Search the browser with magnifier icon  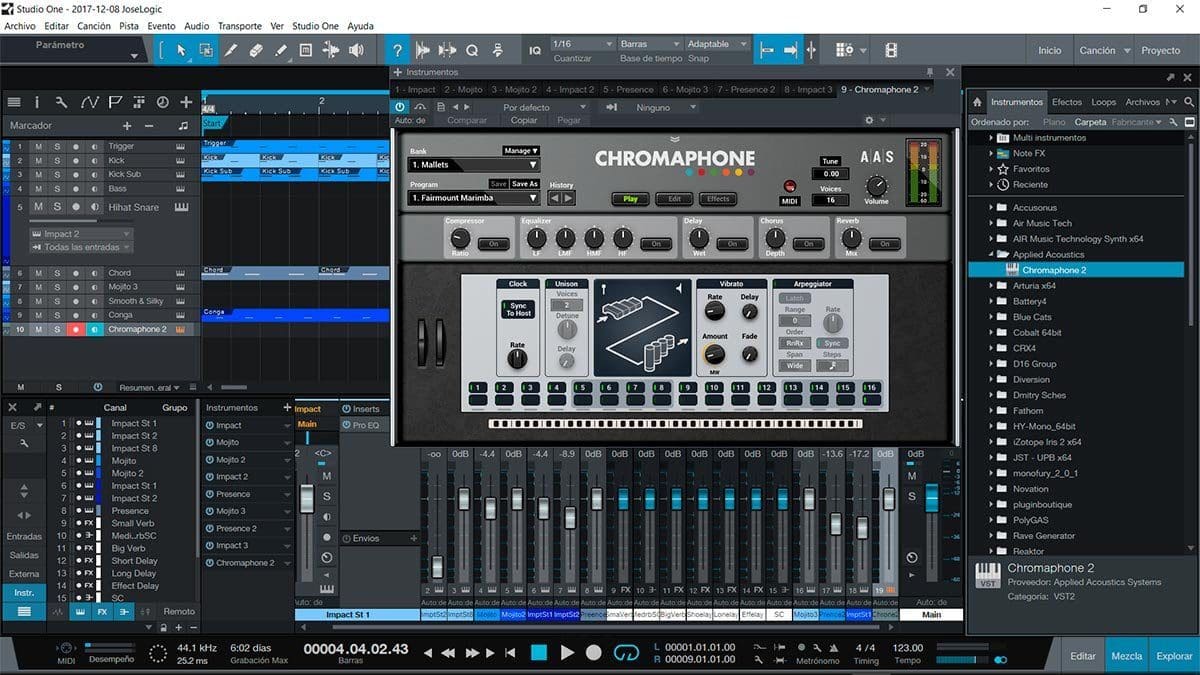point(1189,102)
